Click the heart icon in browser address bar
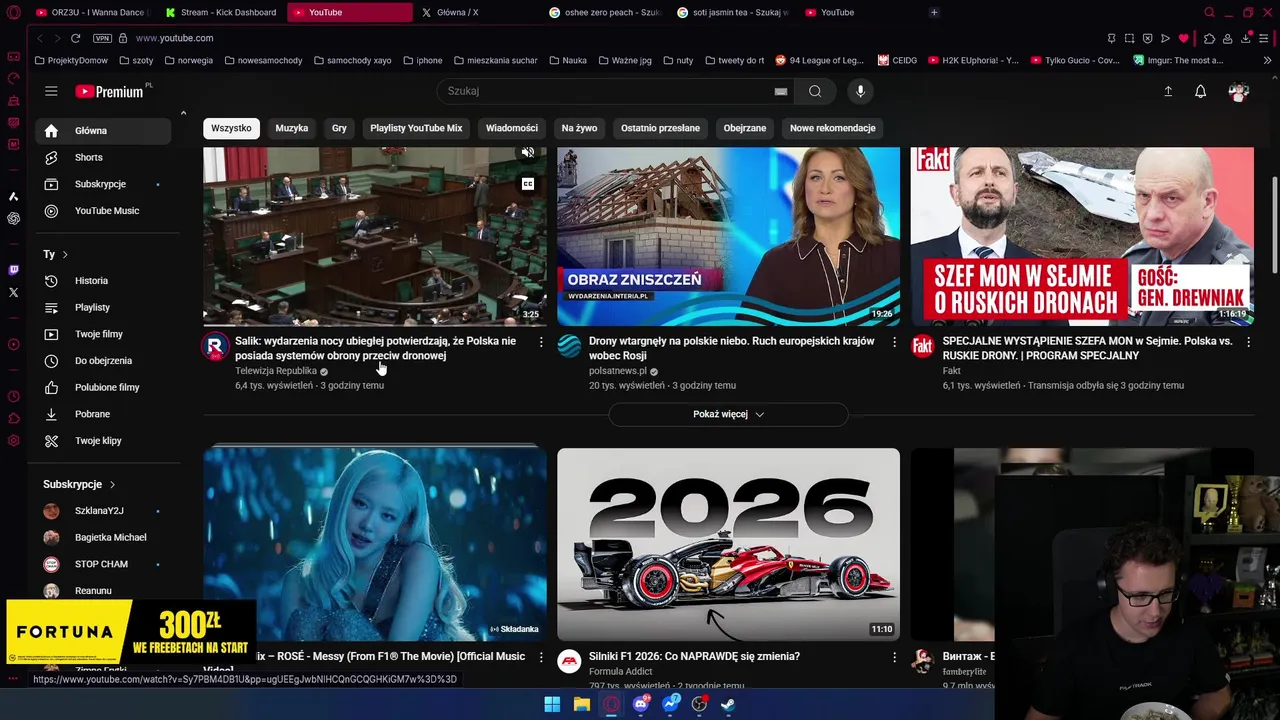Screen dimensions: 1280x720 tap(1184, 38)
